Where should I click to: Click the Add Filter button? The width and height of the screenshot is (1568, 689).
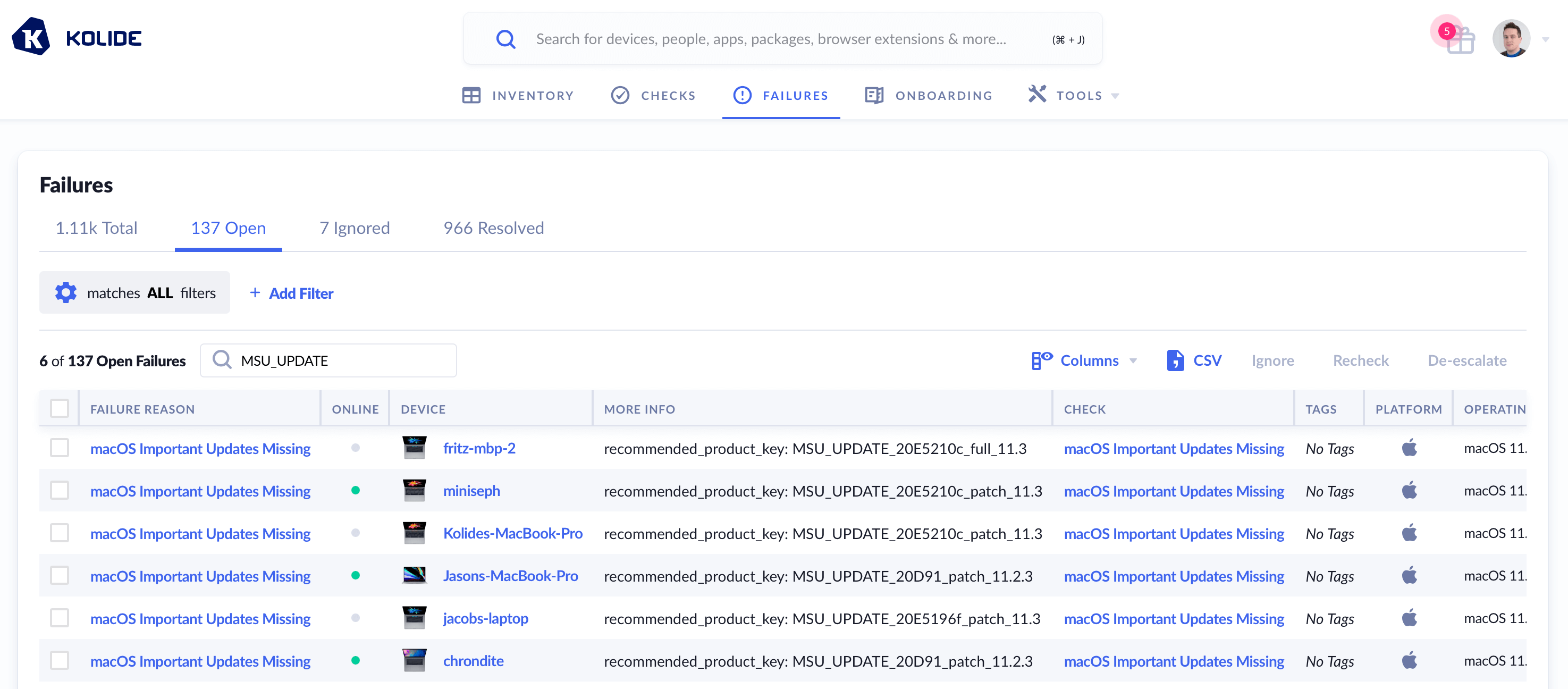[292, 293]
